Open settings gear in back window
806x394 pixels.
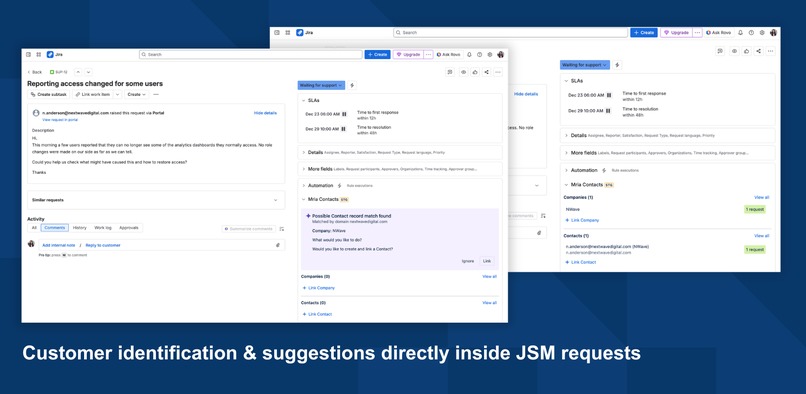click(762, 32)
